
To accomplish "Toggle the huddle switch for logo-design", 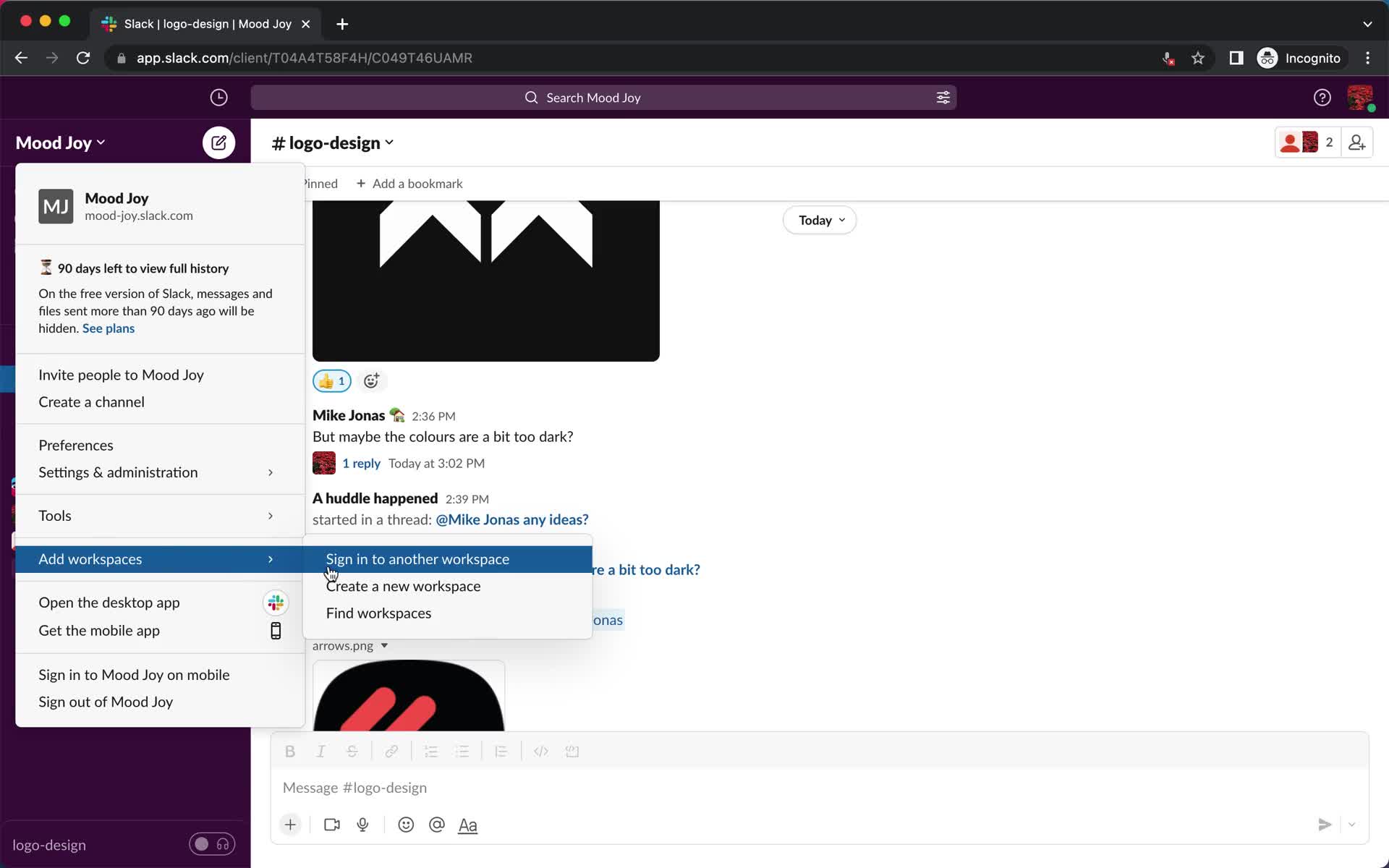I will [212, 844].
